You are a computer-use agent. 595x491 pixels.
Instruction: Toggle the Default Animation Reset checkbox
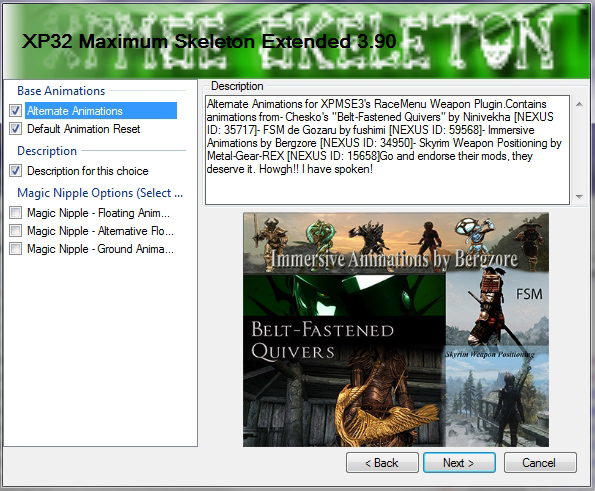16,129
